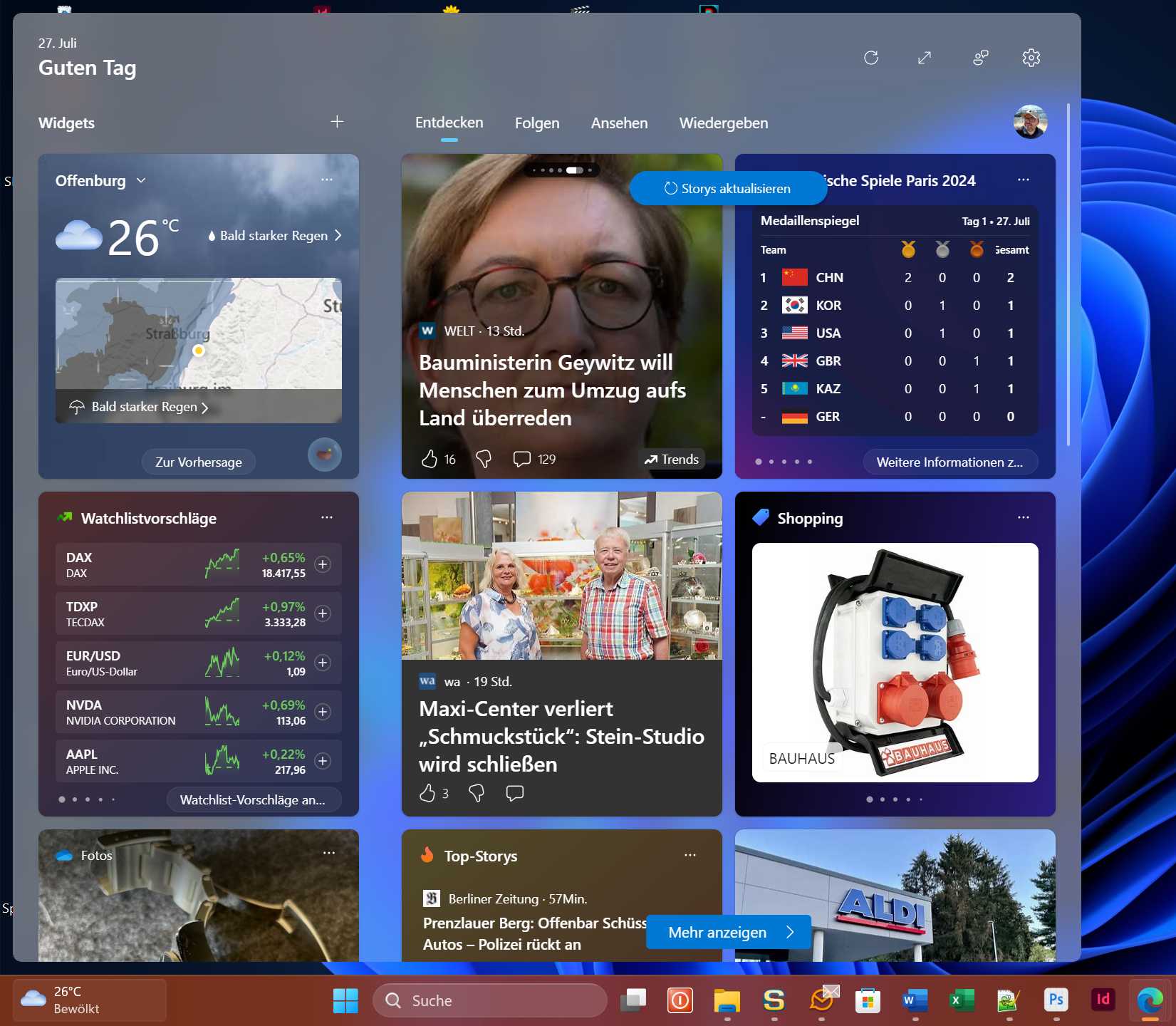The width and height of the screenshot is (1176, 1026).
Task: Expand the widgets board to fullscreen
Action: pos(925,58)
